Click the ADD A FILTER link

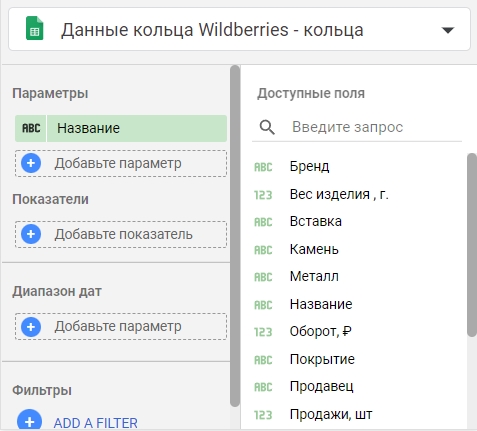click(96, 423)
